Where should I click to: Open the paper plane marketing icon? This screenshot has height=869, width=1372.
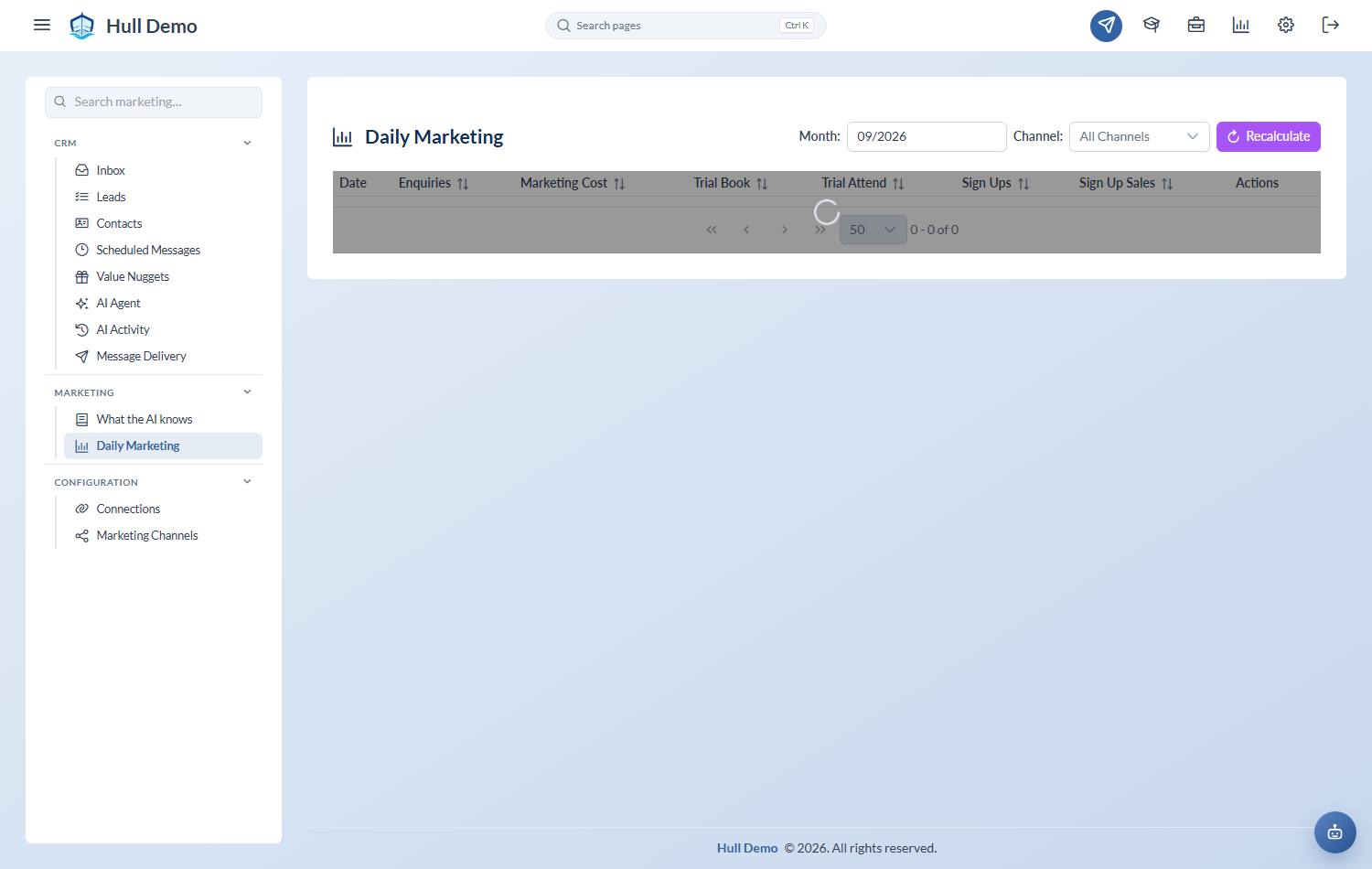coord(1106,26)
